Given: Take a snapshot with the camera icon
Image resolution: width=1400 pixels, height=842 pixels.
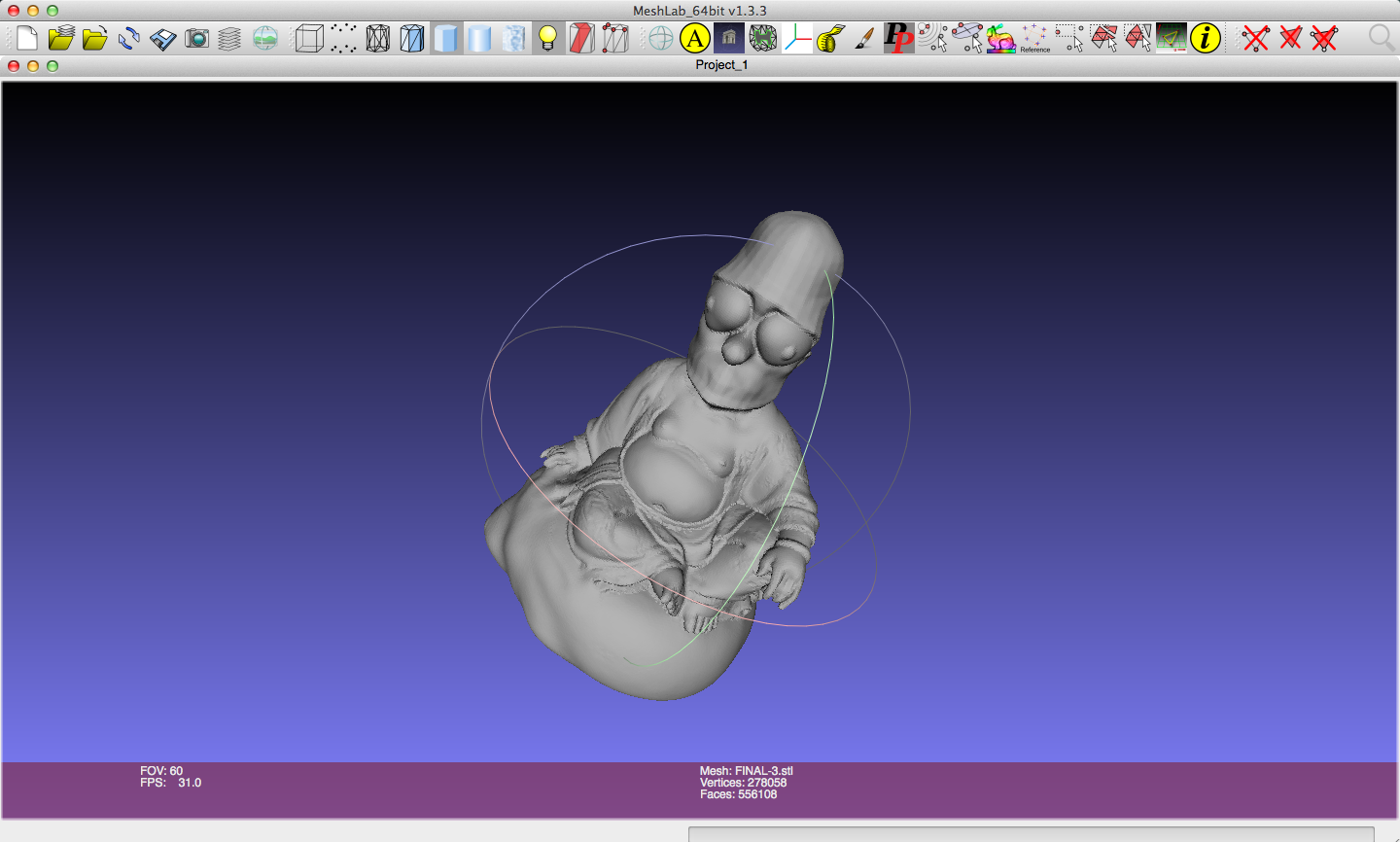Looking at the screenshot, I should pos(197,39).
